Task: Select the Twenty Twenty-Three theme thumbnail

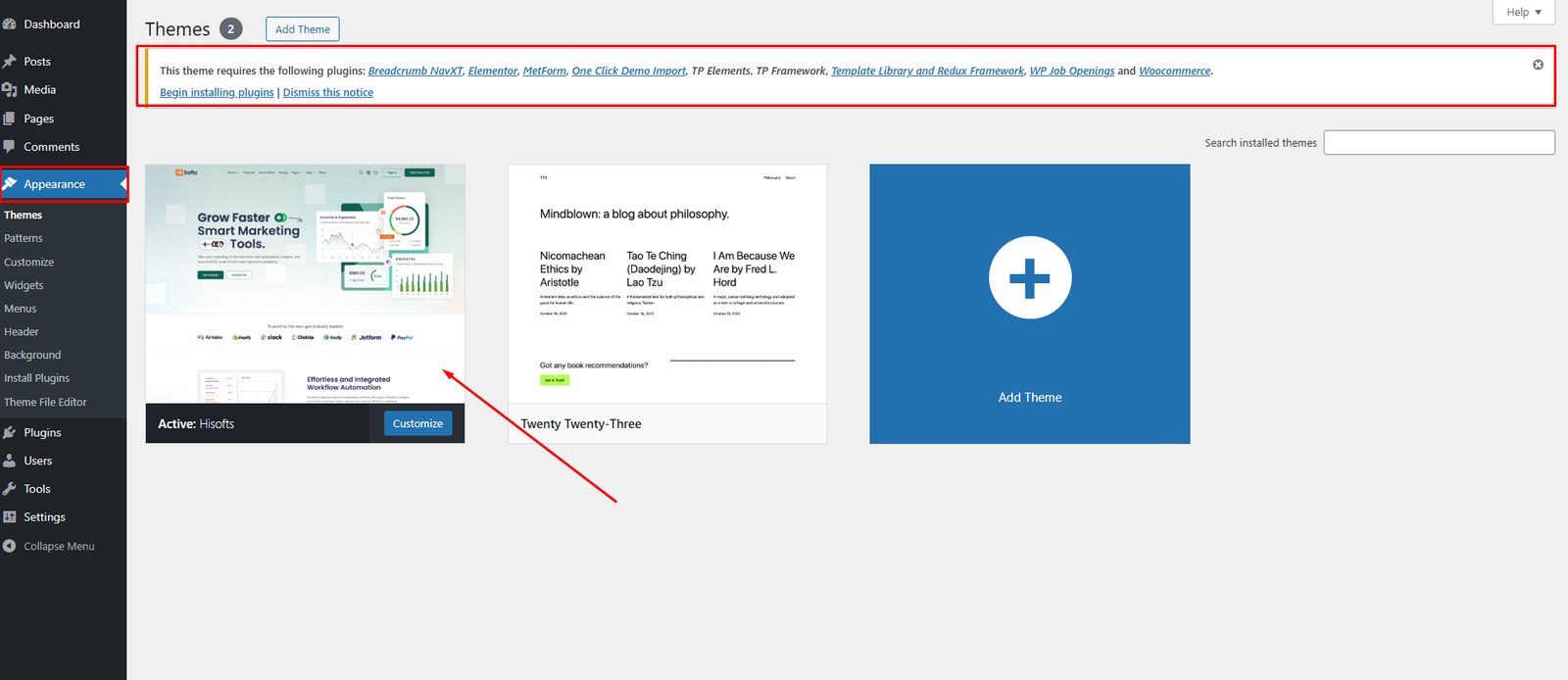Action: tap(666, 284)
